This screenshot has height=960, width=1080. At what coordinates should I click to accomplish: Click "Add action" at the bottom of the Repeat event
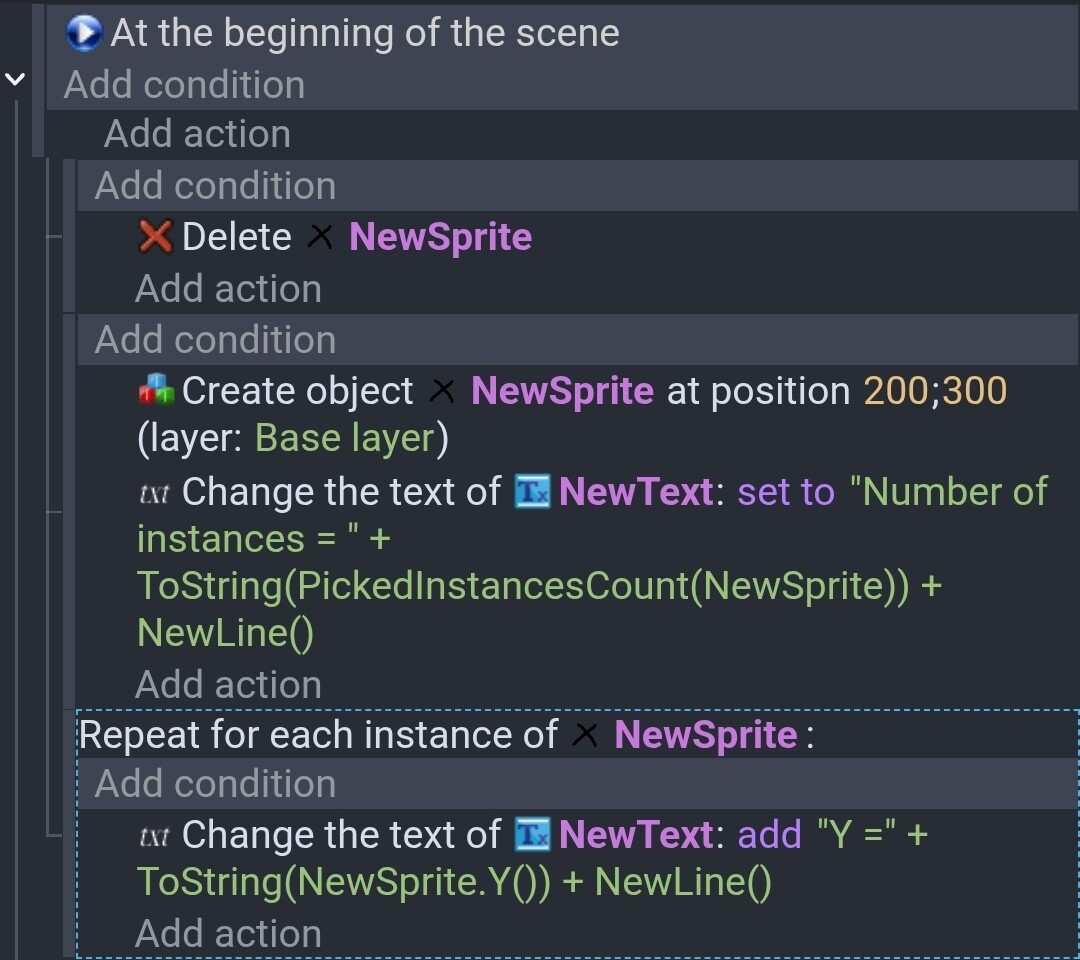pyautogui.click(x=228, y=934)
